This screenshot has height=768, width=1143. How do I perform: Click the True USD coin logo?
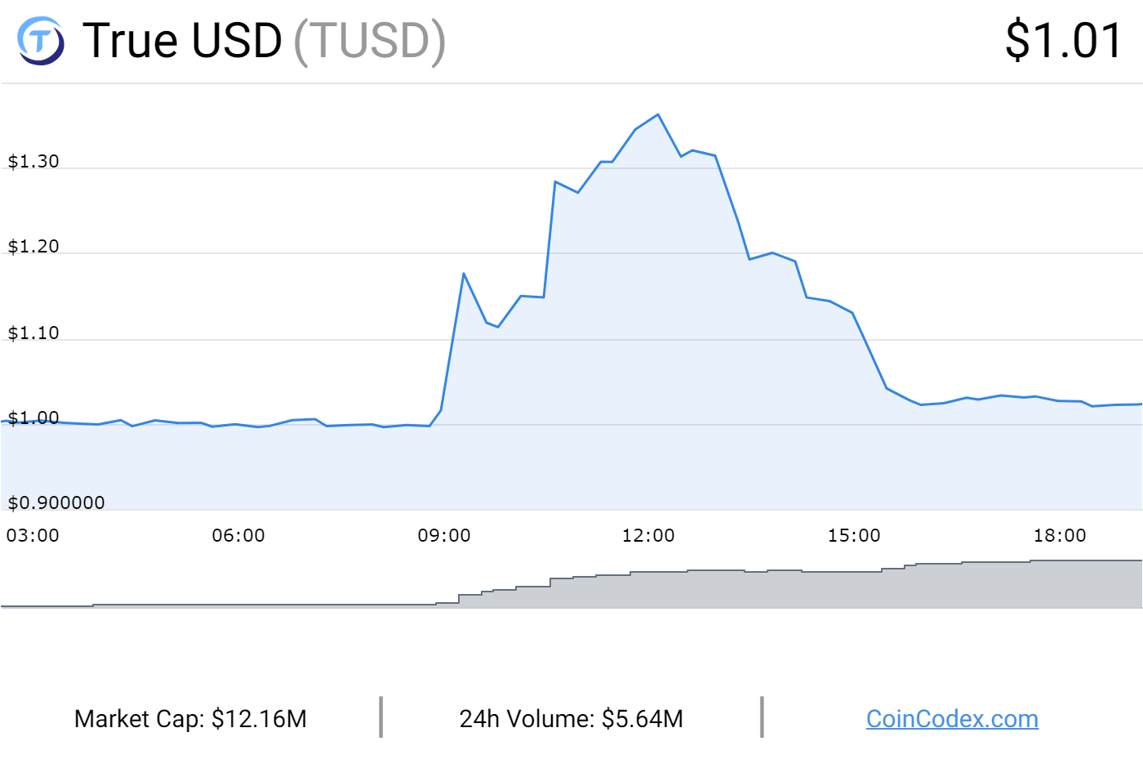click(41, 41)
